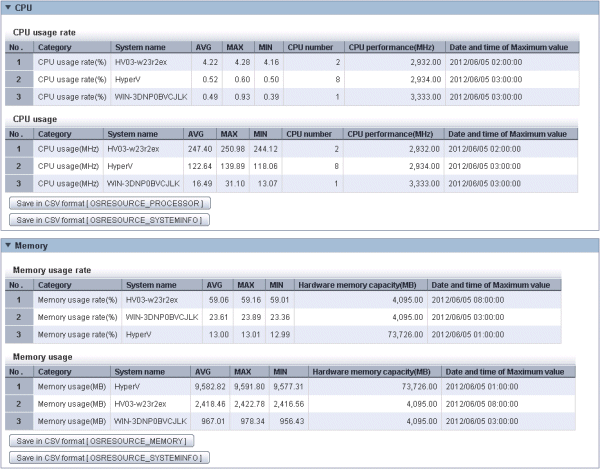
Task: Select memory usage rate MIN 12.99
Action: click(280, 334)
